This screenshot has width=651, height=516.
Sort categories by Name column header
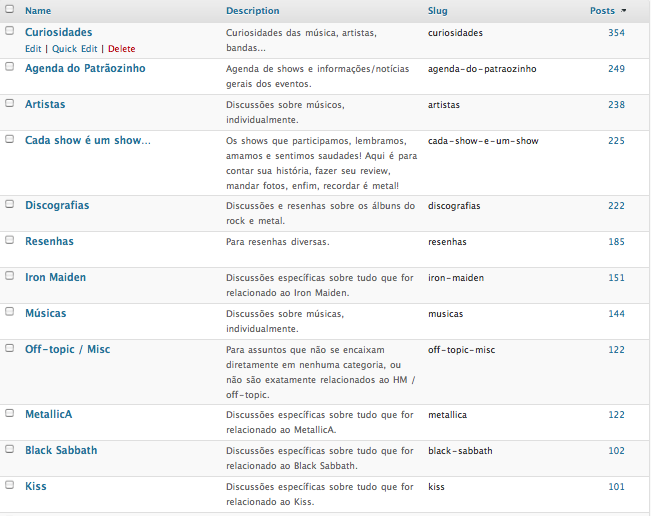point(38,11)
